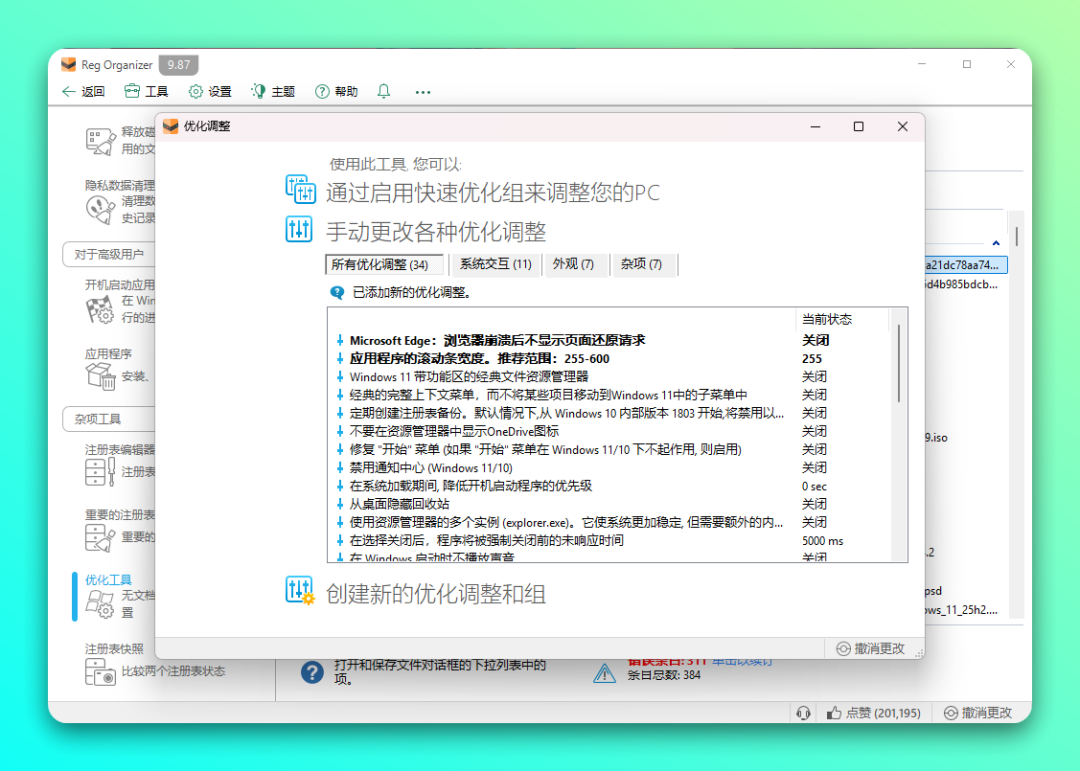Open the 工具 menu

[146, 91]
